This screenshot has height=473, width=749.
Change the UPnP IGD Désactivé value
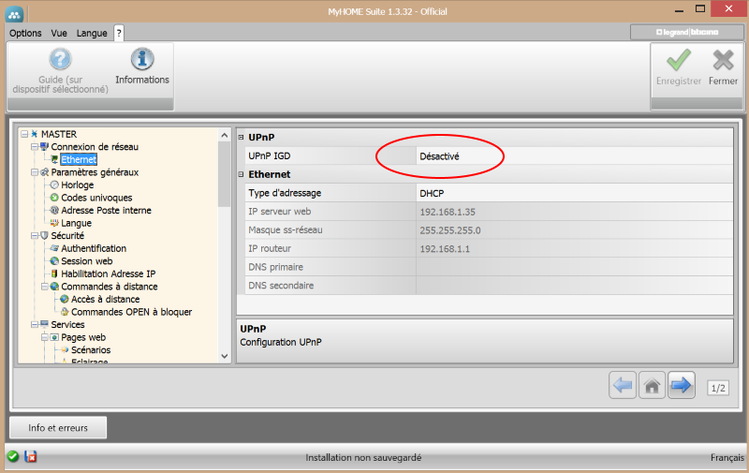pos(575,156)
